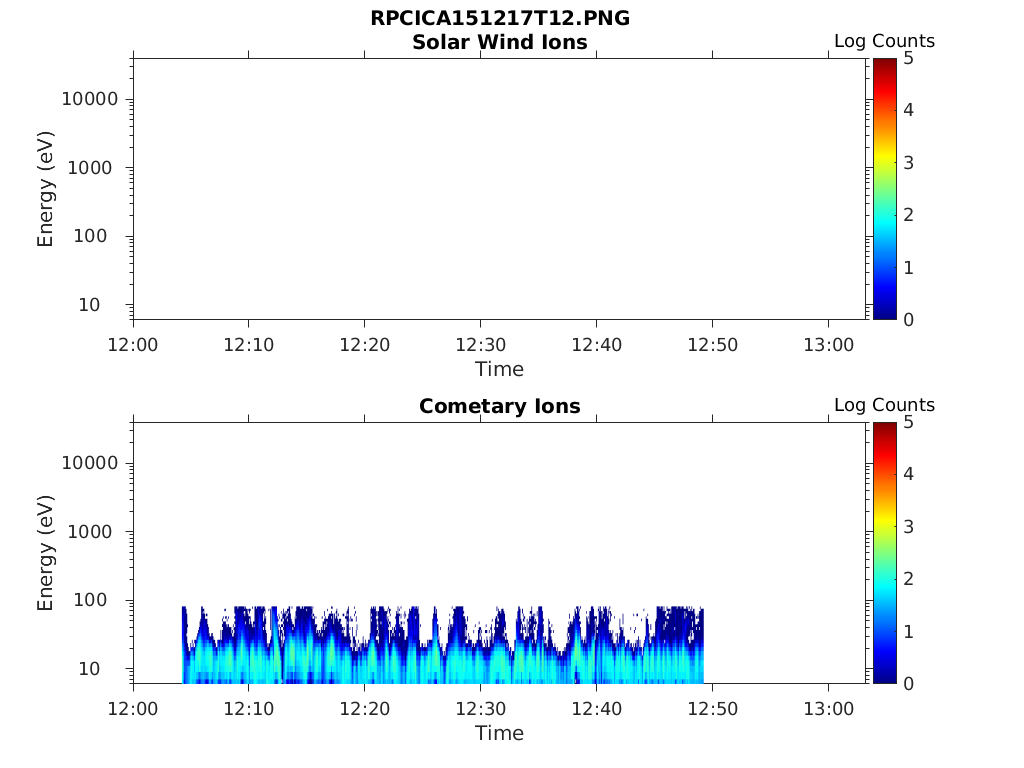Click Log Counts label above Cometary colorbar
Image resolution: width=1024 pixels, height=768 pixels.
pos(884,405)
